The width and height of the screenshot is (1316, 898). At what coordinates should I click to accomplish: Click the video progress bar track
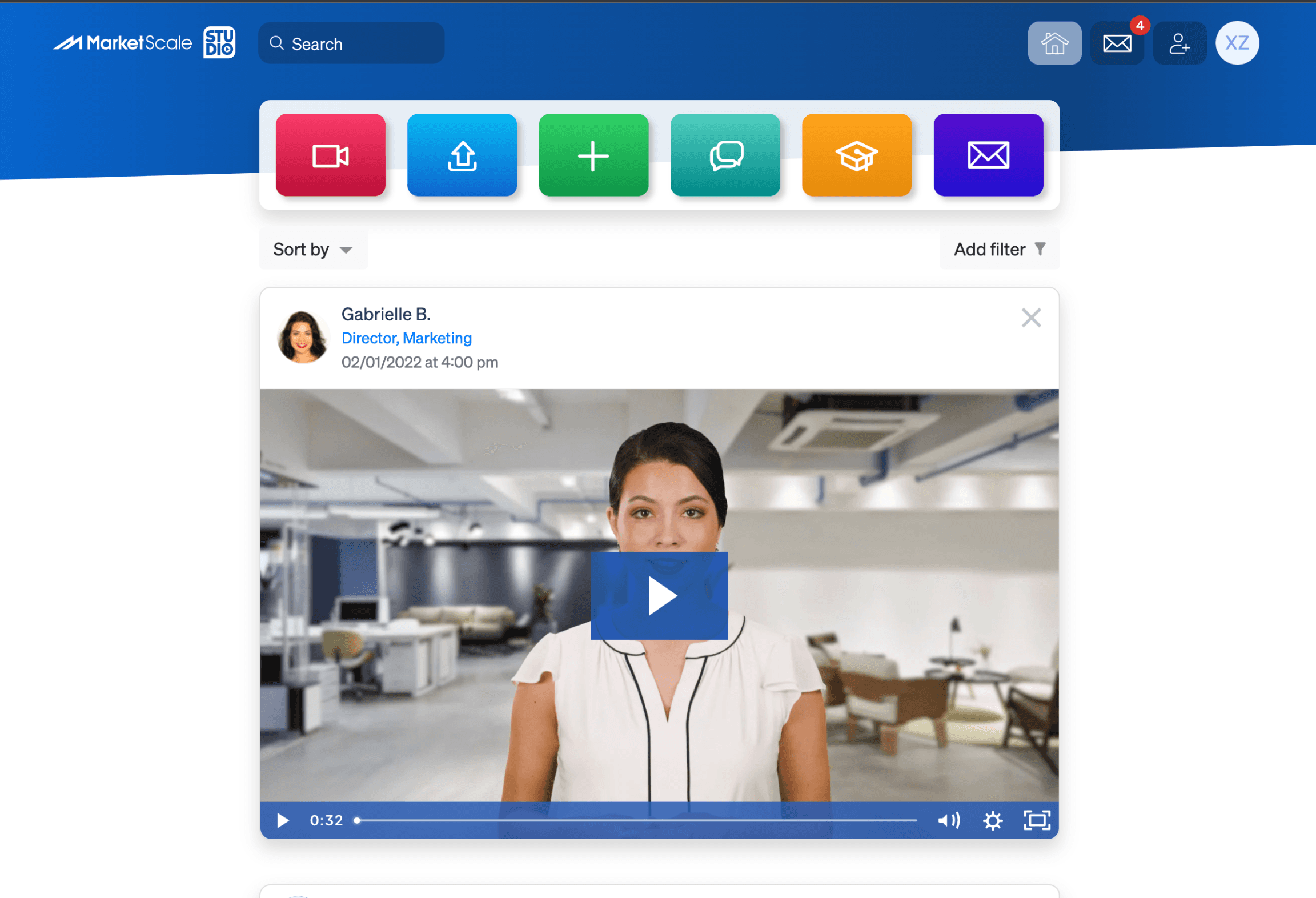coord(637,820)
